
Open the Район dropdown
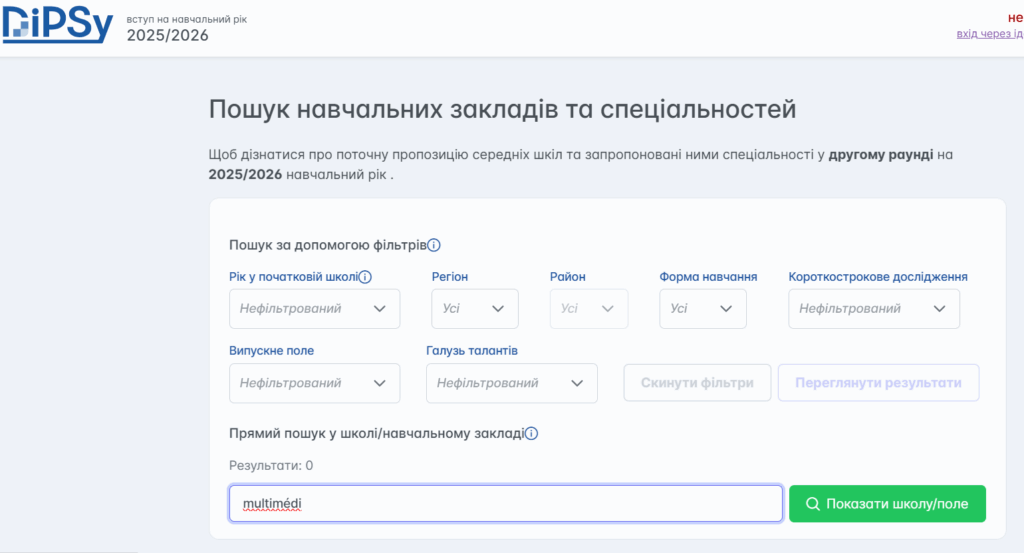tap(588, 309)
